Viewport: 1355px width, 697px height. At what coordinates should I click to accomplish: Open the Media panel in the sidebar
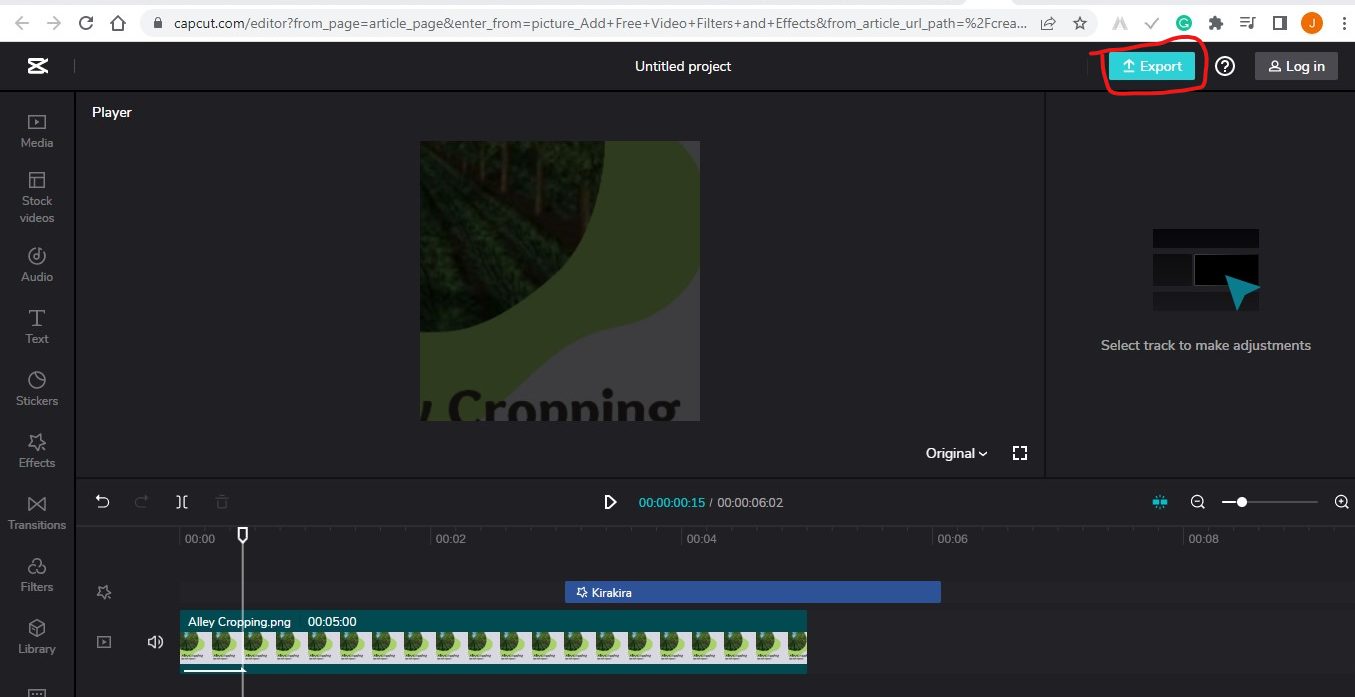[x=36, y=130]
